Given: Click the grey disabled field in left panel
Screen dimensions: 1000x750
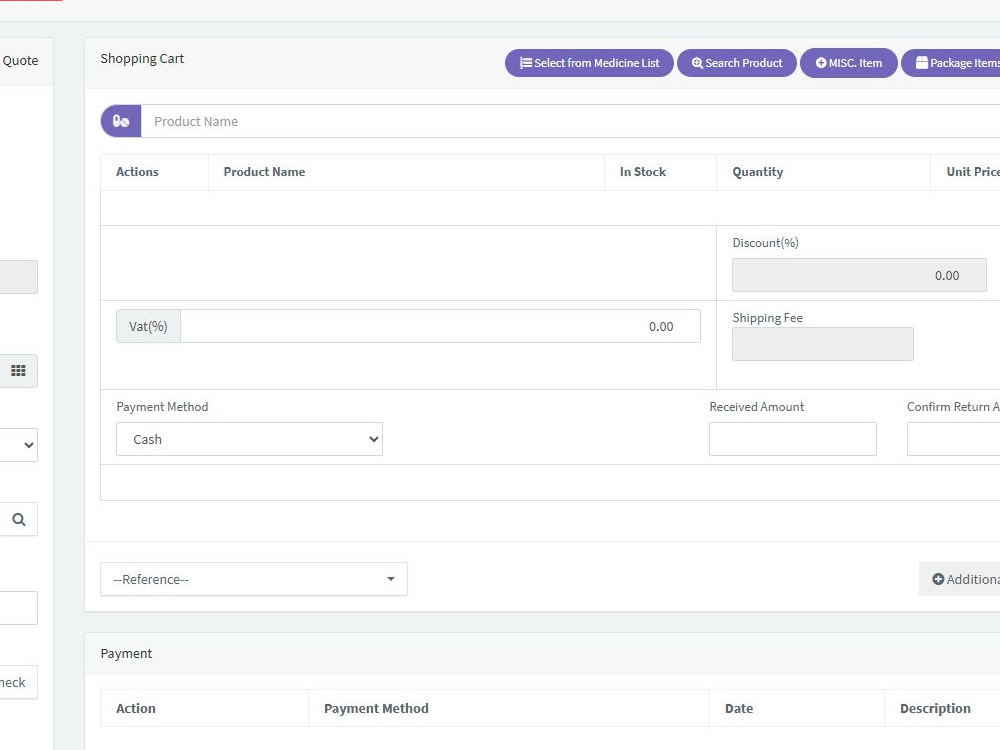Looking at the screenshot, I should 18,277.
